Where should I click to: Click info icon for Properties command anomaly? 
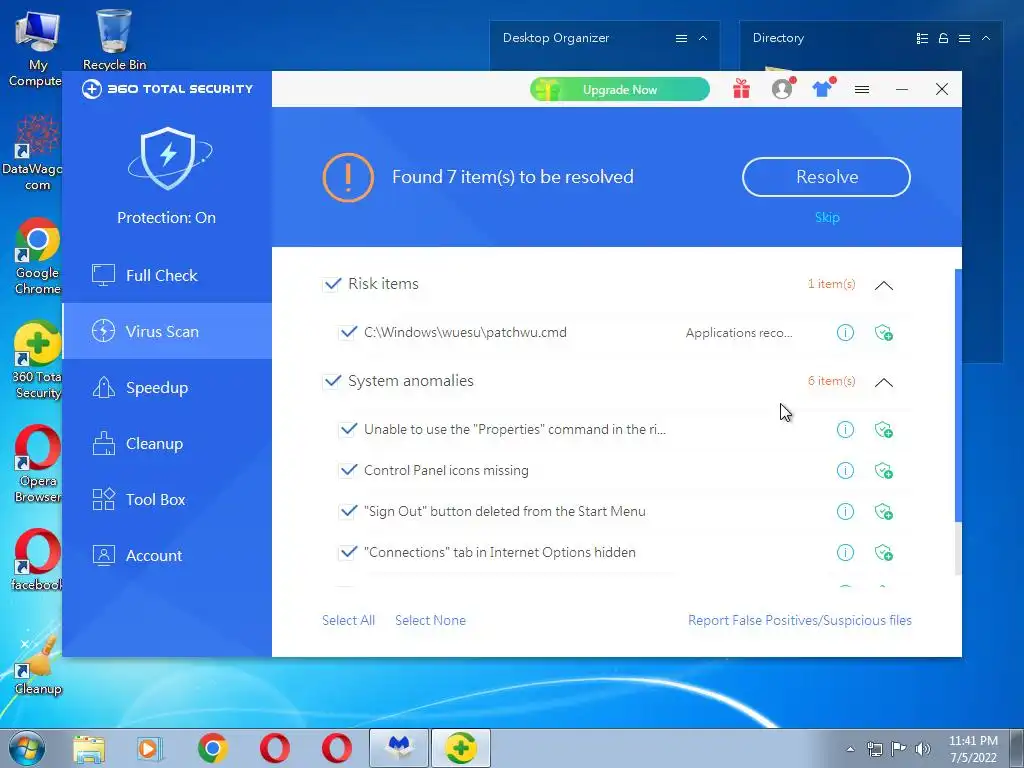[845, 429]
